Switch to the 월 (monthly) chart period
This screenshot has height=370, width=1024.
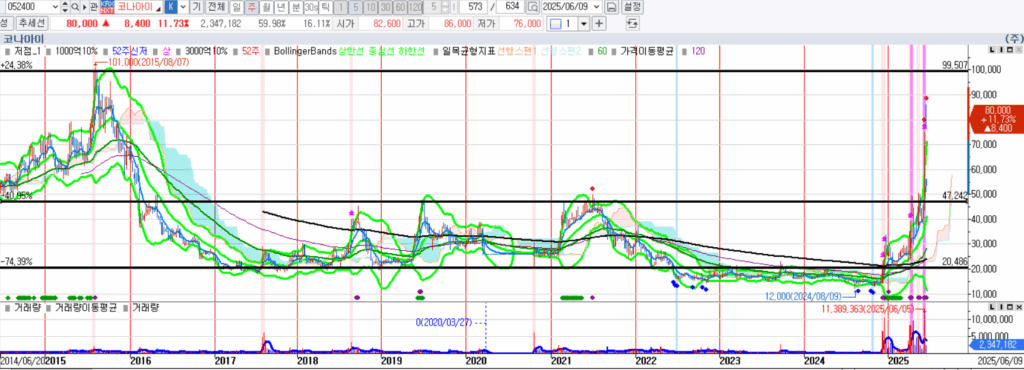point(266,7)
